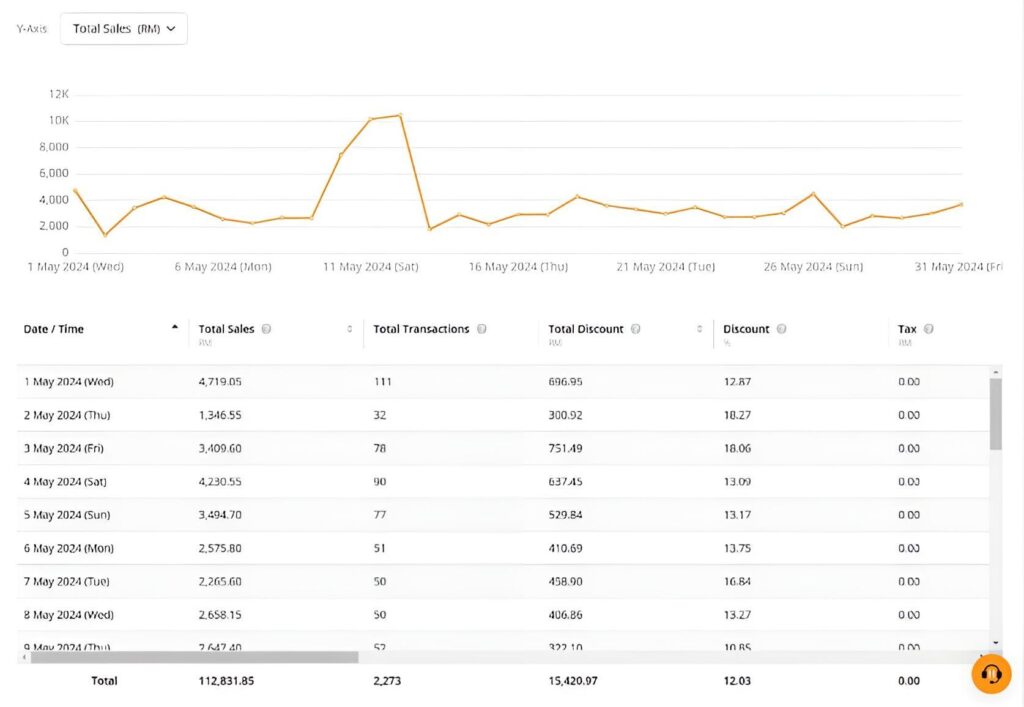Click the help icon beside Tax column

coord(928,328)
